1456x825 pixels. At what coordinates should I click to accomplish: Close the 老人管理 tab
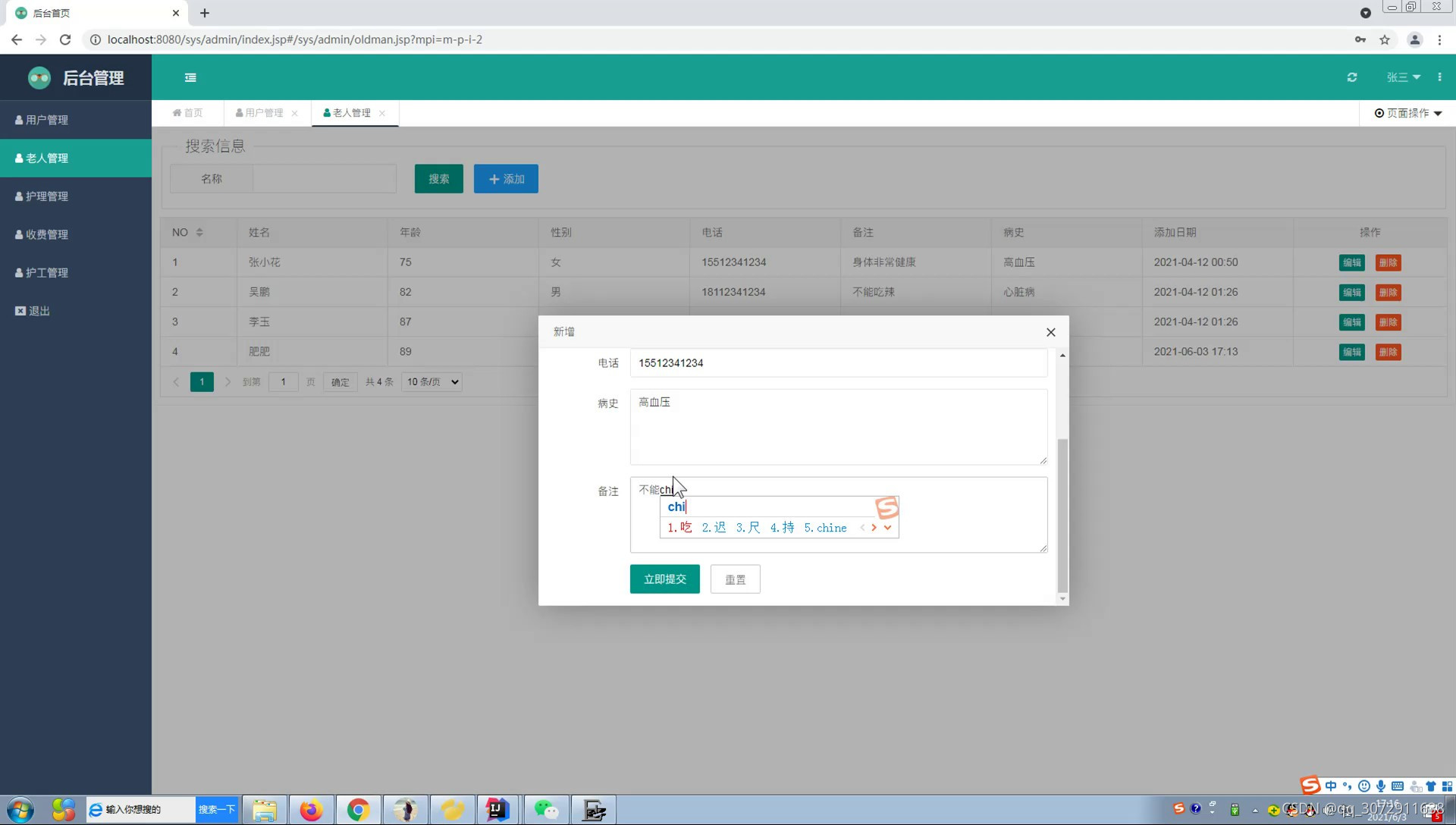pyautogui.click(x=382, y=113)
